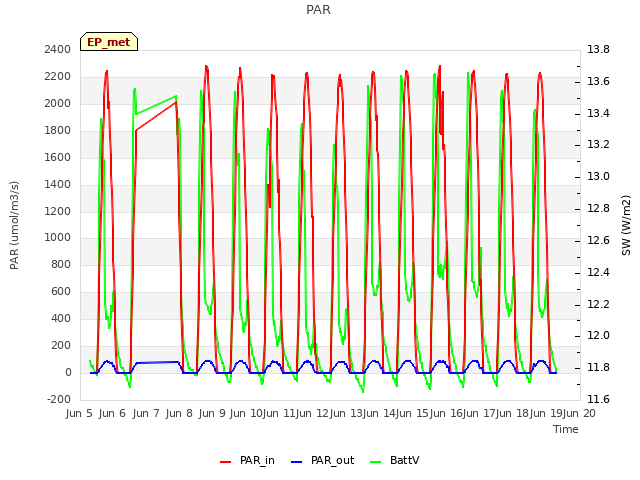The image size is (640, 480).
Task: Click the 0 left axis tick label
Action: (x=68, y=372)
